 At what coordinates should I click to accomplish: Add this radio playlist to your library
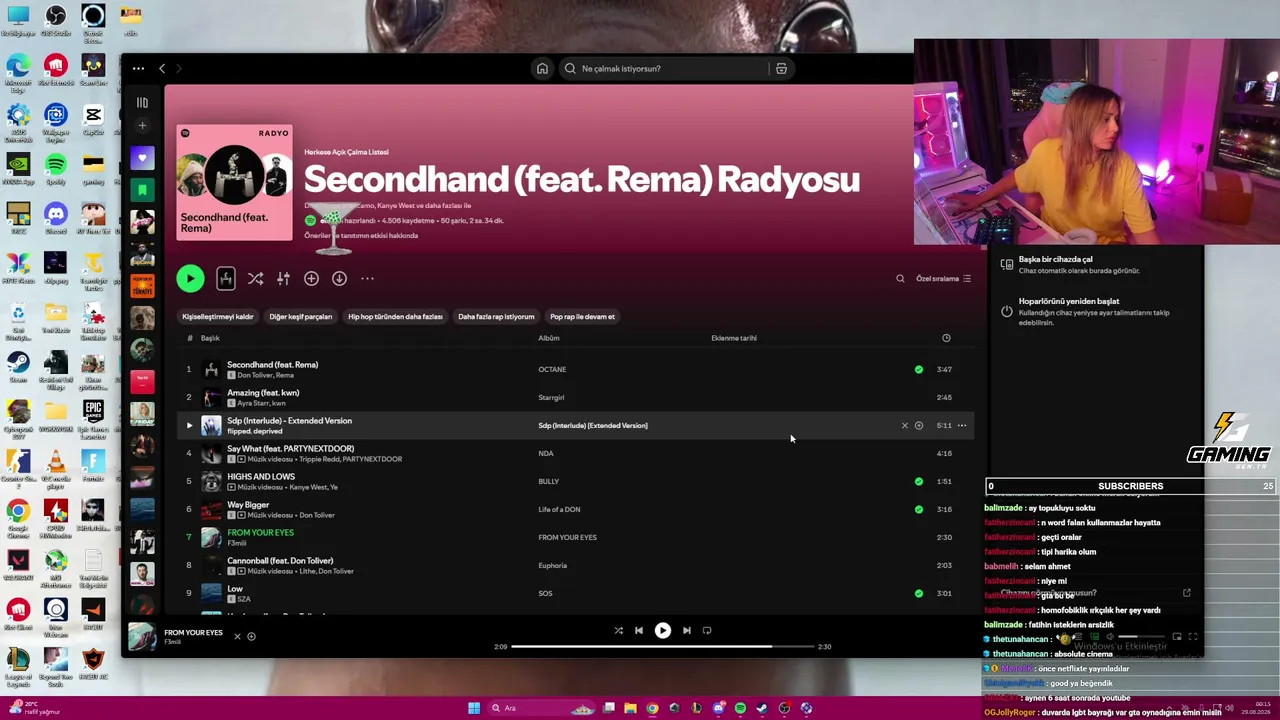point(311,279)
